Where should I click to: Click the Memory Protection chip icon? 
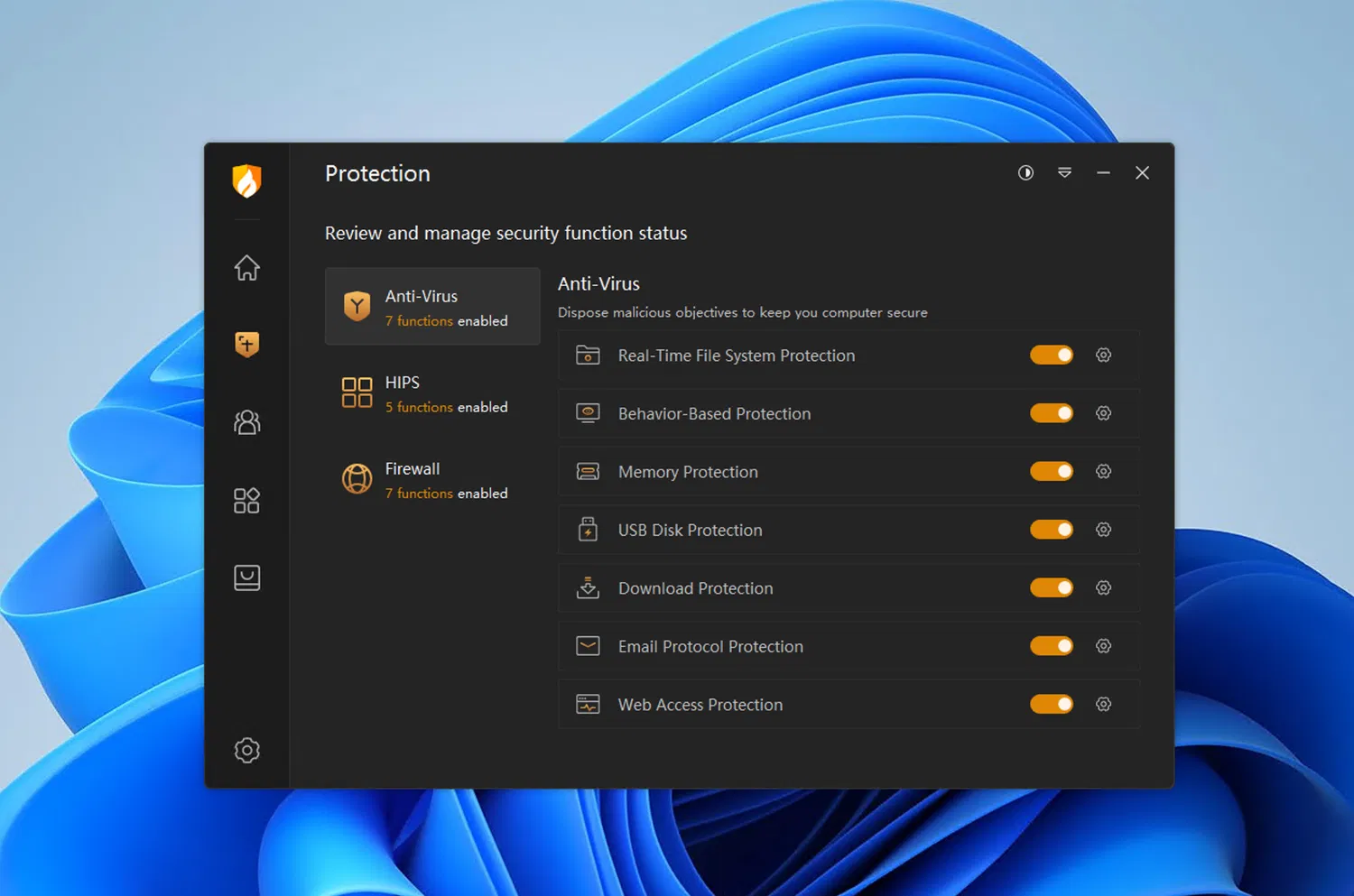pos(588,471)
